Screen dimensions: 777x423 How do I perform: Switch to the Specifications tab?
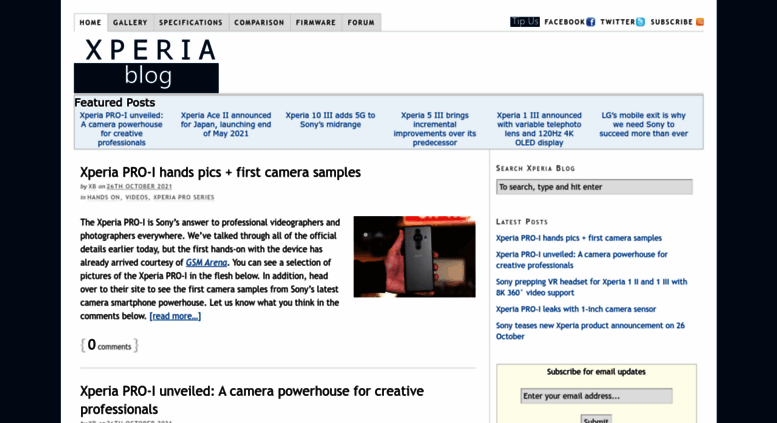(191, 22)
